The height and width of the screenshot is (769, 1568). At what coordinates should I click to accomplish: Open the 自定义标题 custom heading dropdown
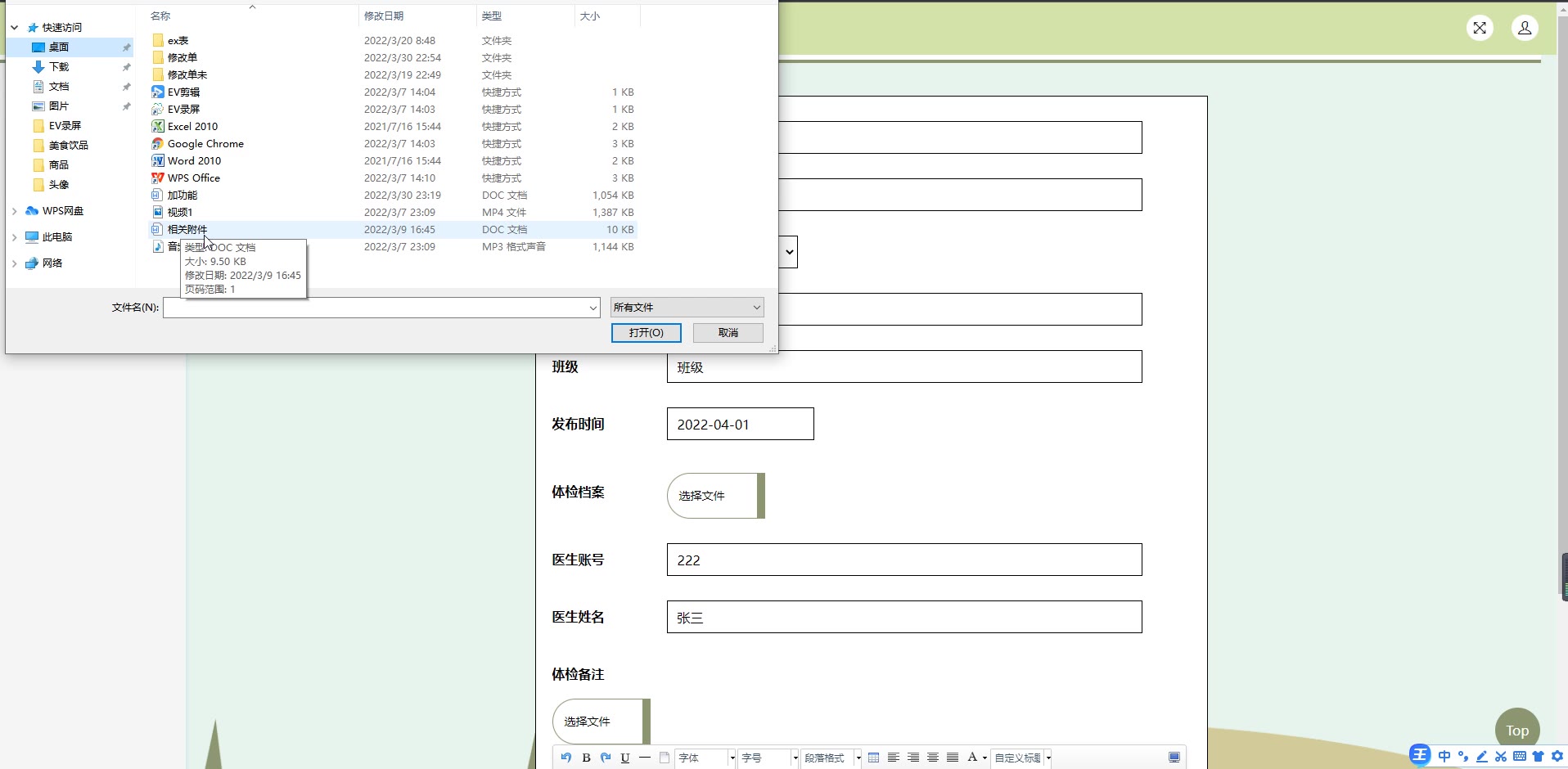pos(1022,758)
